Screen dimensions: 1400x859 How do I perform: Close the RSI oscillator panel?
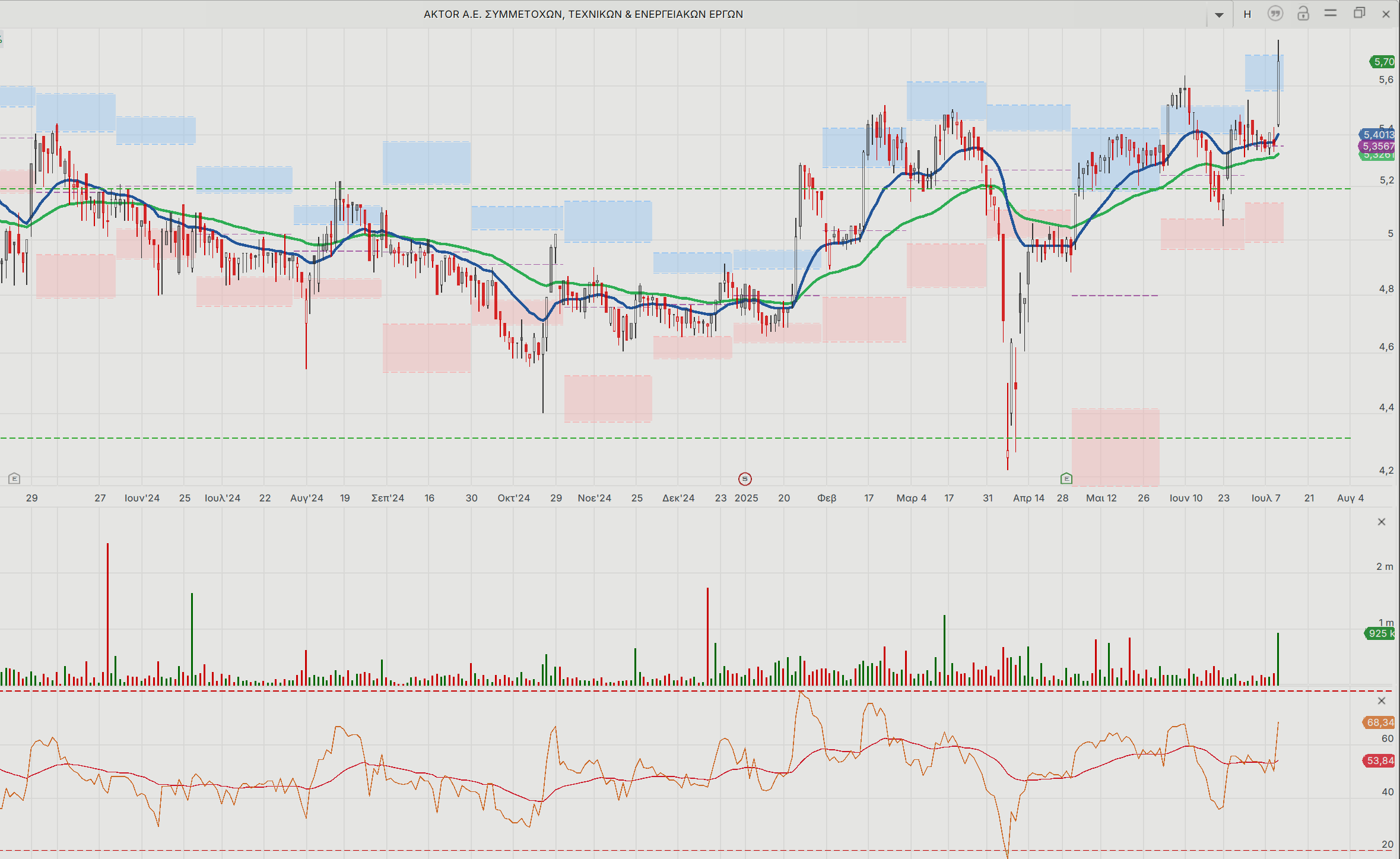click(1382, 701)
